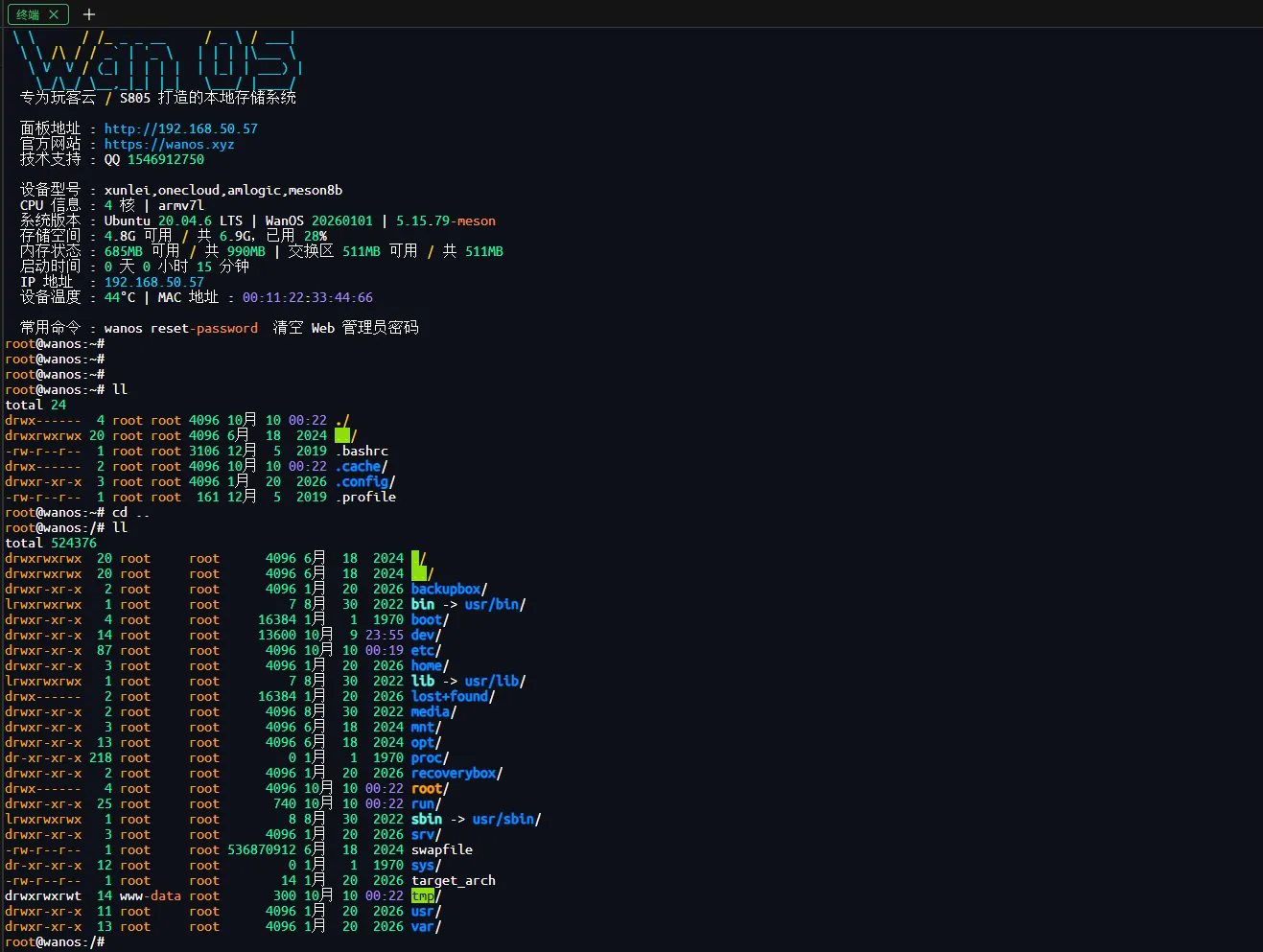Viewport: 1263px width, 952px height.
Task: Click the swapfile entry in the listing
Action: pyautogui.click(x=442, y=849)
